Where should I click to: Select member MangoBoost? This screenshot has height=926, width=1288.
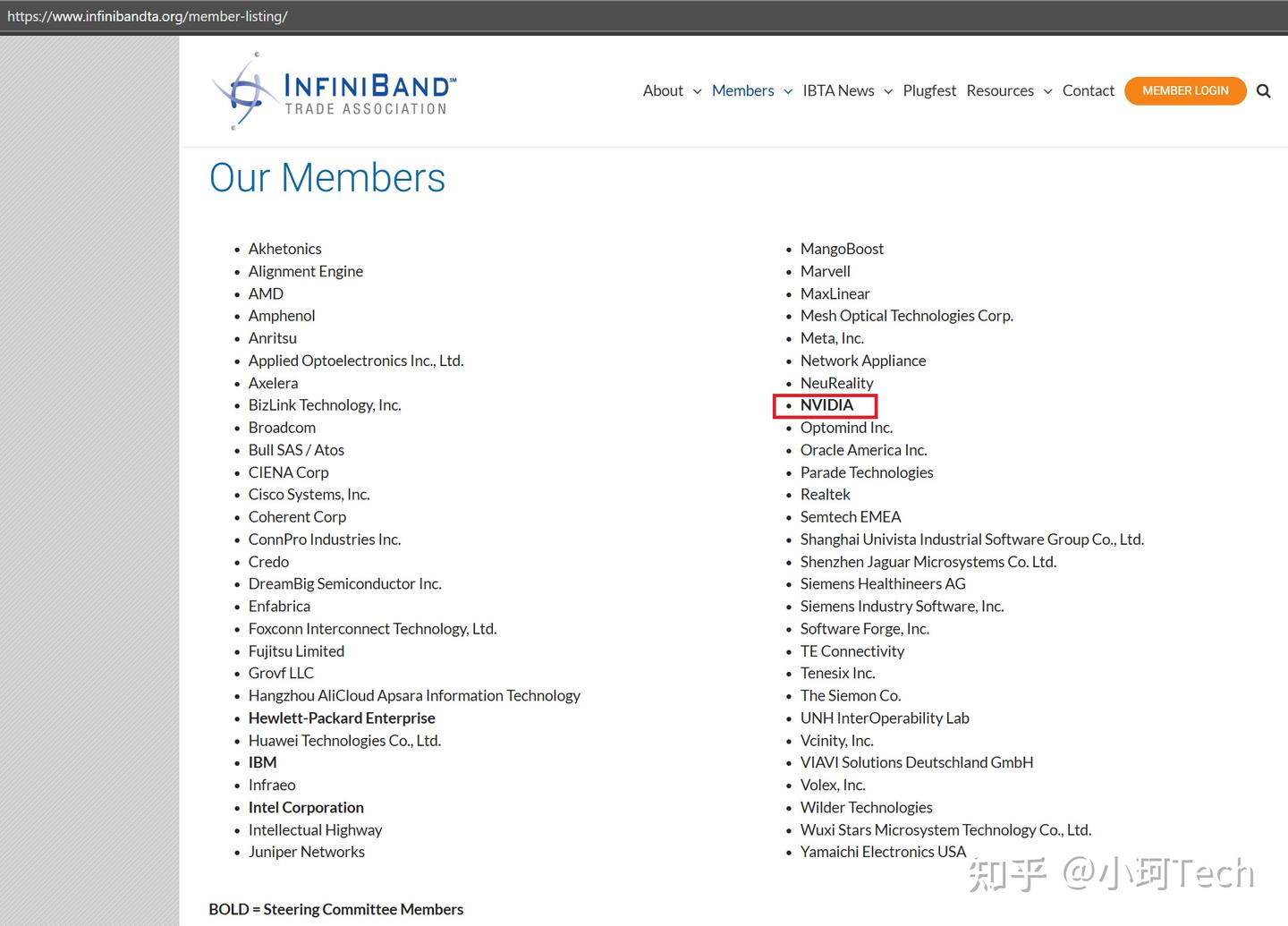tap(842, 249)
